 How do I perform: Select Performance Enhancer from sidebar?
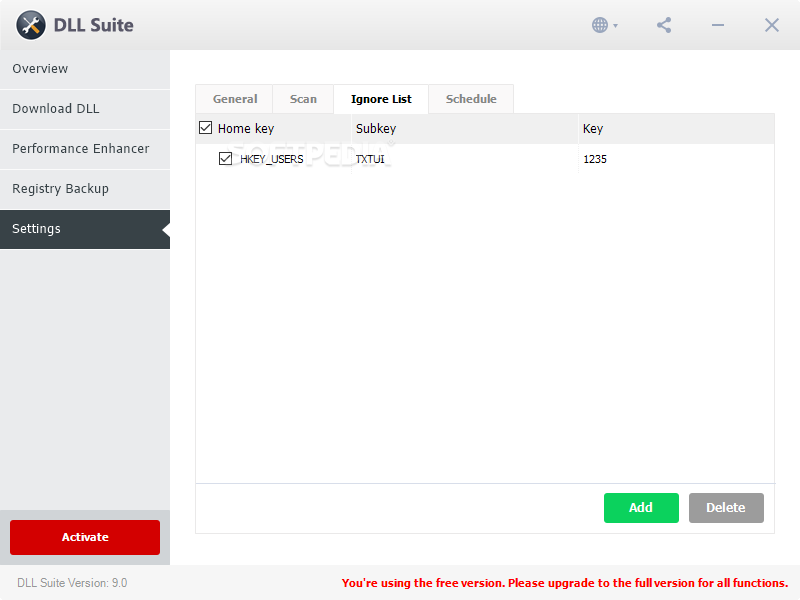click(85, 148)
